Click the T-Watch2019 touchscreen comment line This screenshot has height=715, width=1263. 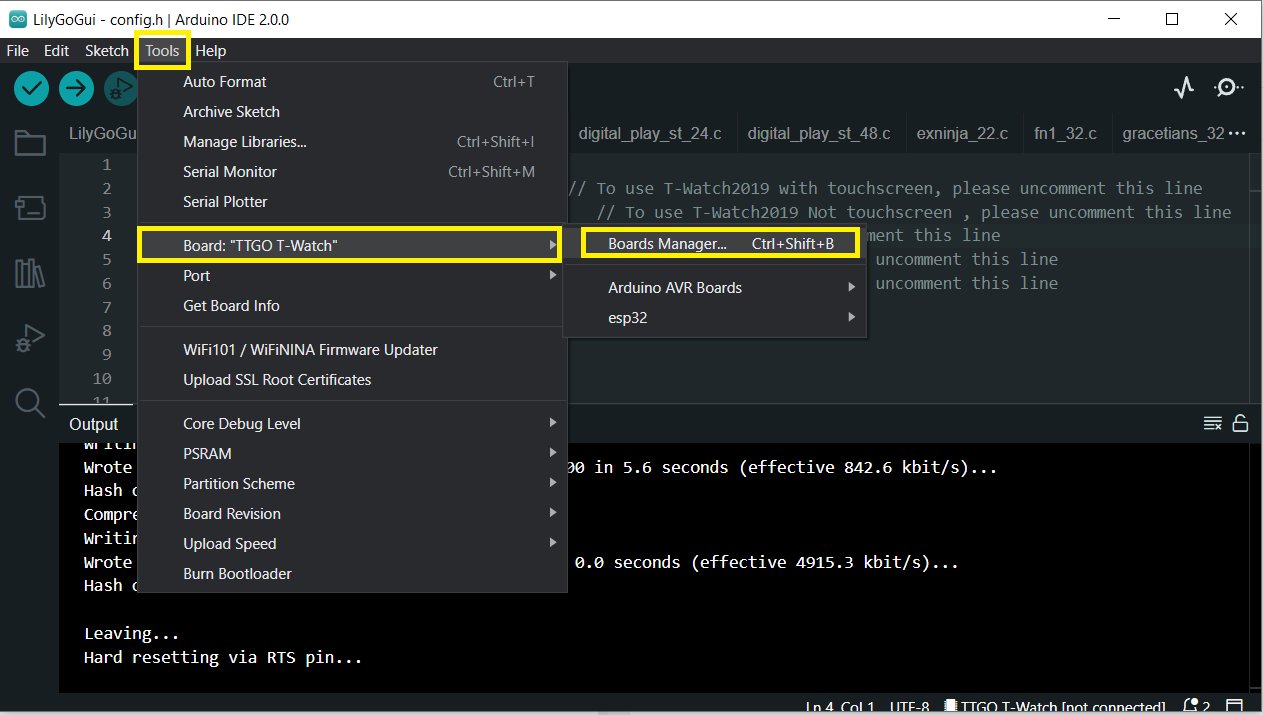(x=885, y=188)
